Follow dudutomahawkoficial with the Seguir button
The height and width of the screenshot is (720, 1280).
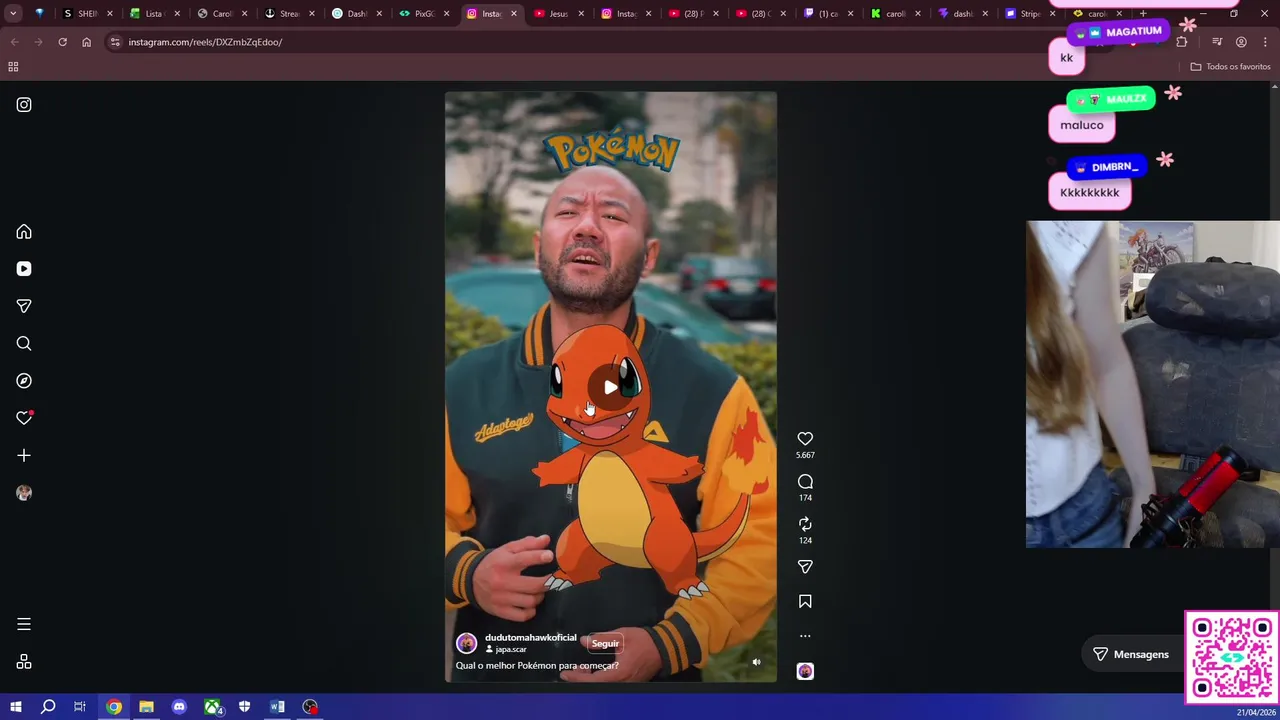tap(605, 643)
